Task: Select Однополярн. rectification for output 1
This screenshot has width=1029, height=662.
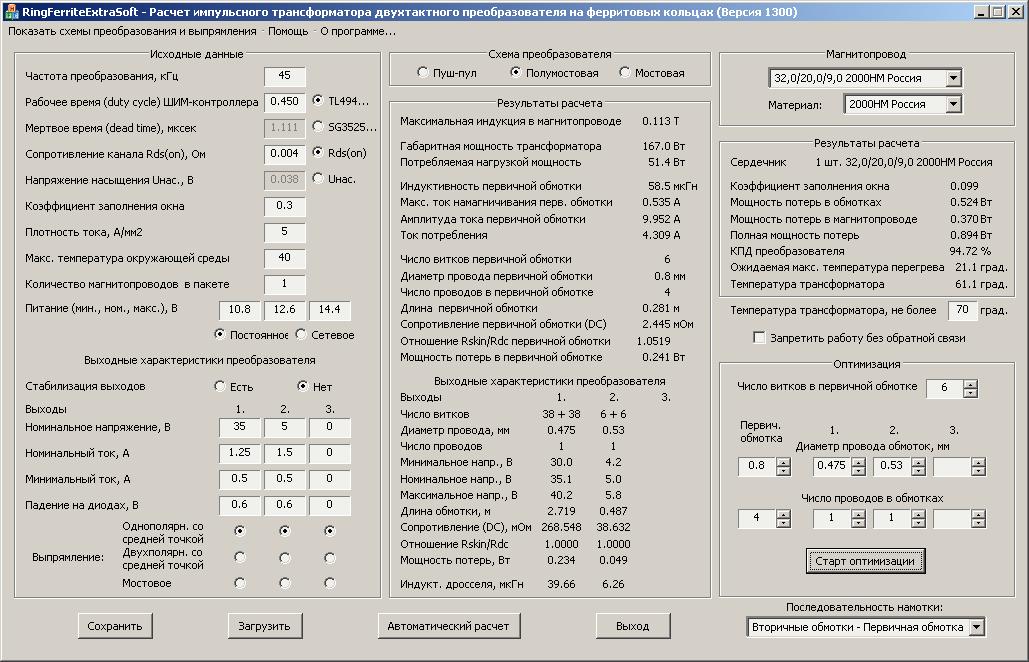Action: coord(240,531)
